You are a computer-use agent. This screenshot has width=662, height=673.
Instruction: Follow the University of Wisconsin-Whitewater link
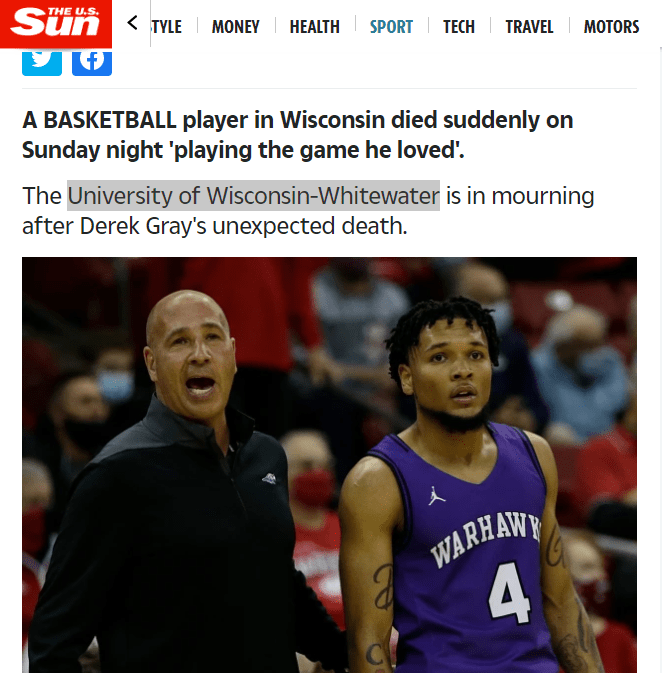pyautogui.click(x=253, y=196)
